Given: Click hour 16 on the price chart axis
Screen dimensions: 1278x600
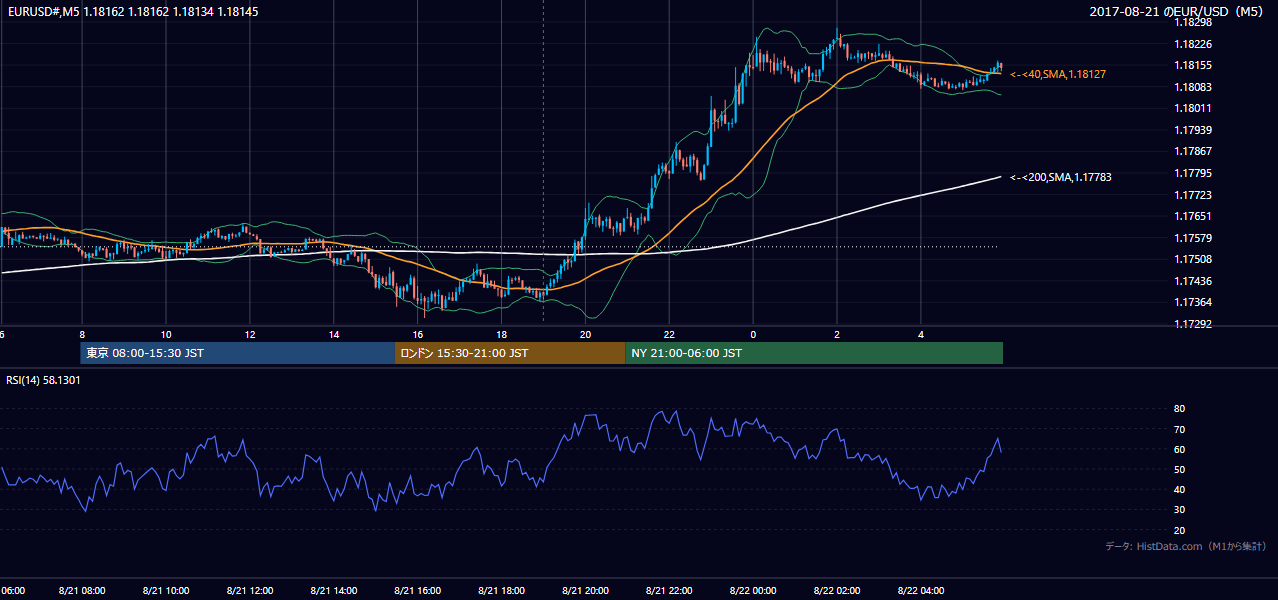Looking at the screenshot, I should (x=418, y=334).
